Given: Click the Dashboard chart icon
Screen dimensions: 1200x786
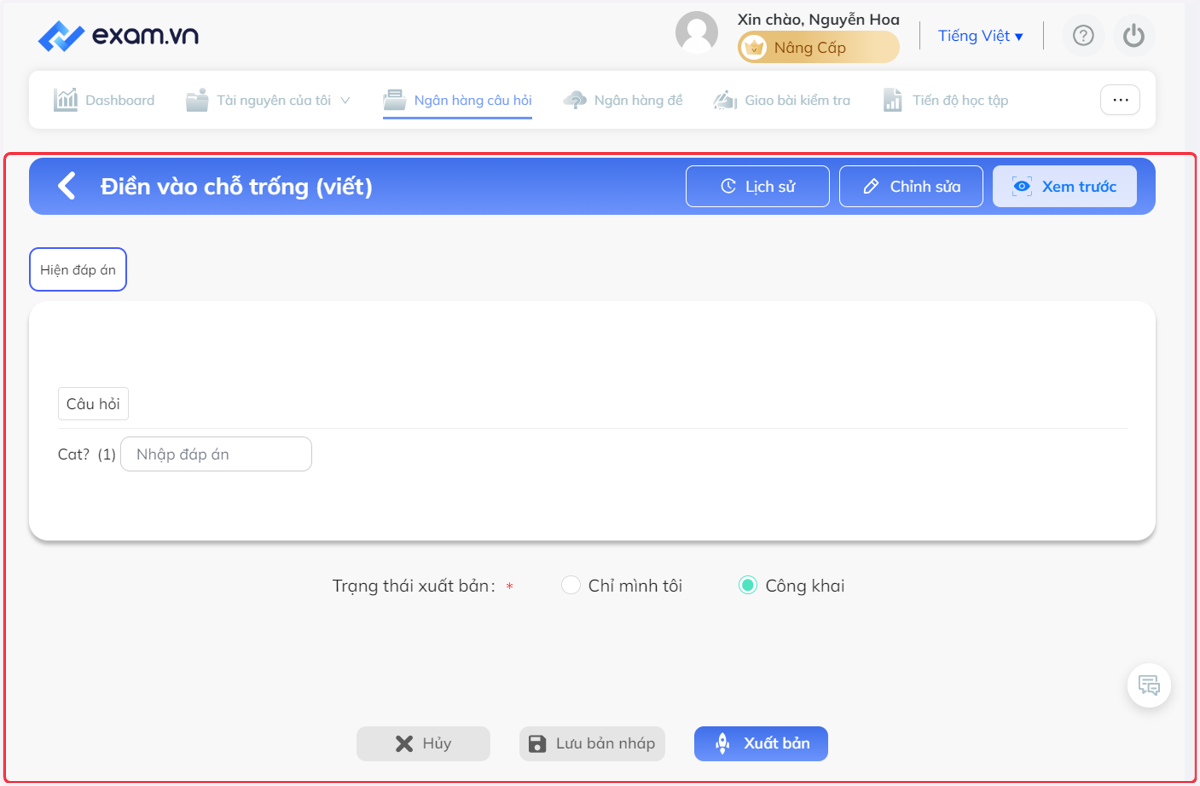Looking at the screenshot, I should click(x=65, y=100).
